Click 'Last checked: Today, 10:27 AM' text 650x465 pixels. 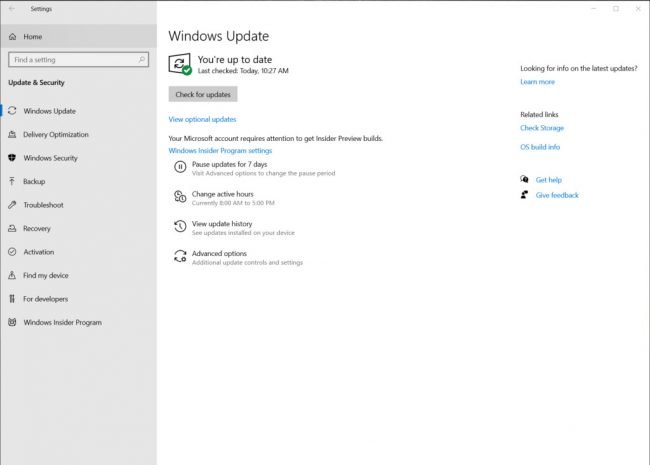[243, 71]
